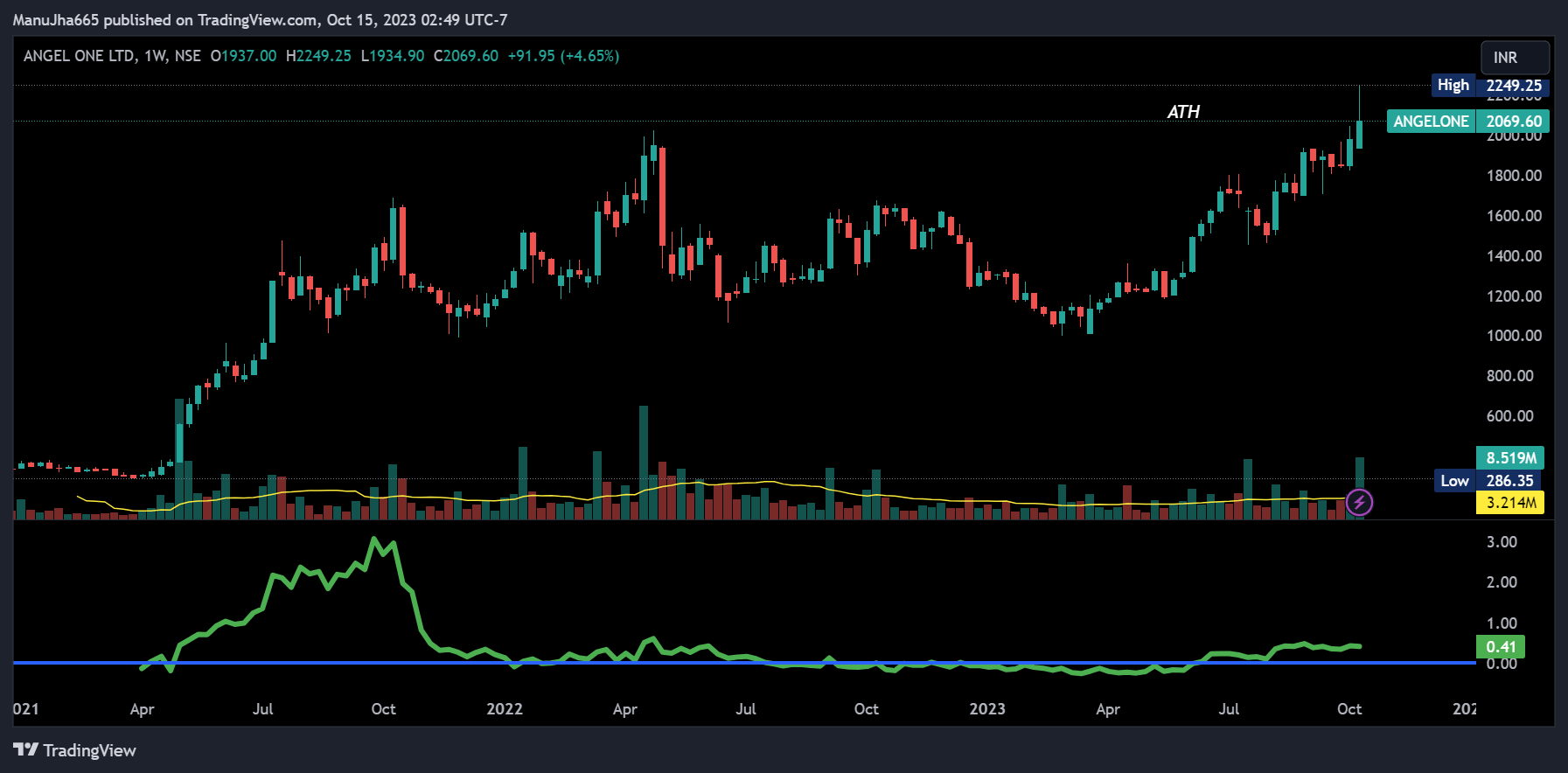Click the 600.00 price axis label
Screen dimensions: 1568x773
(x=1509, y=416)
